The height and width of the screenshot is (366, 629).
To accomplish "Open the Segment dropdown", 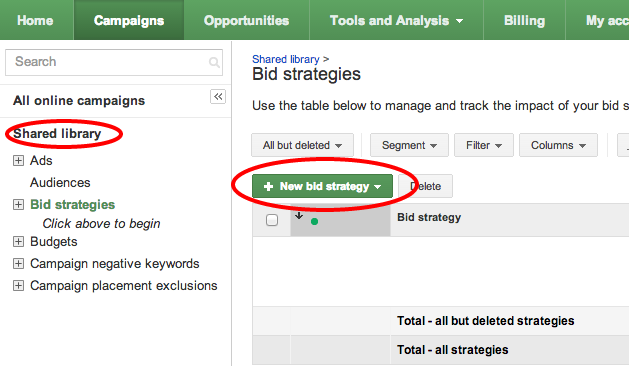I will pos(409,145).
